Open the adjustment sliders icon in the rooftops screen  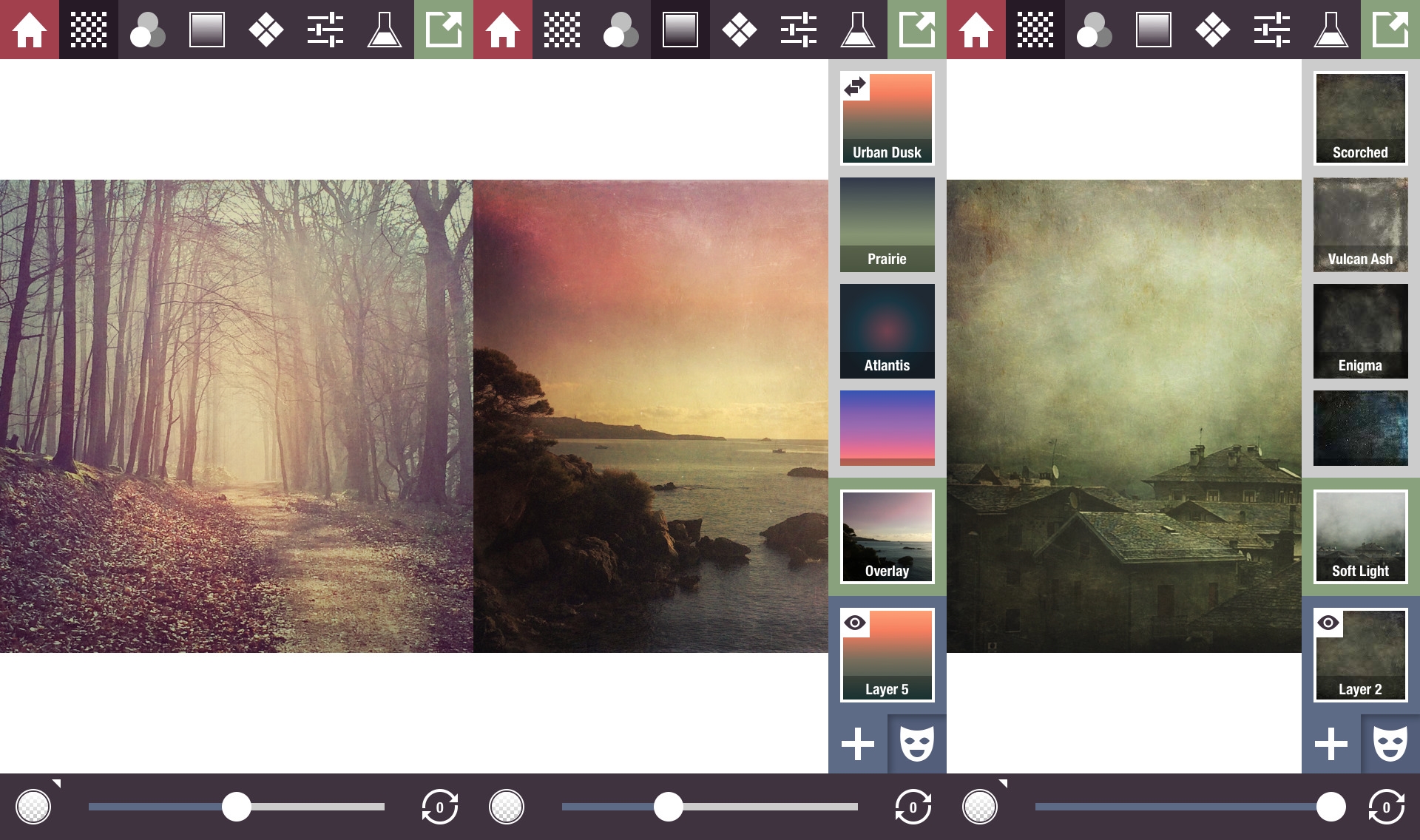pos(1272,30)
